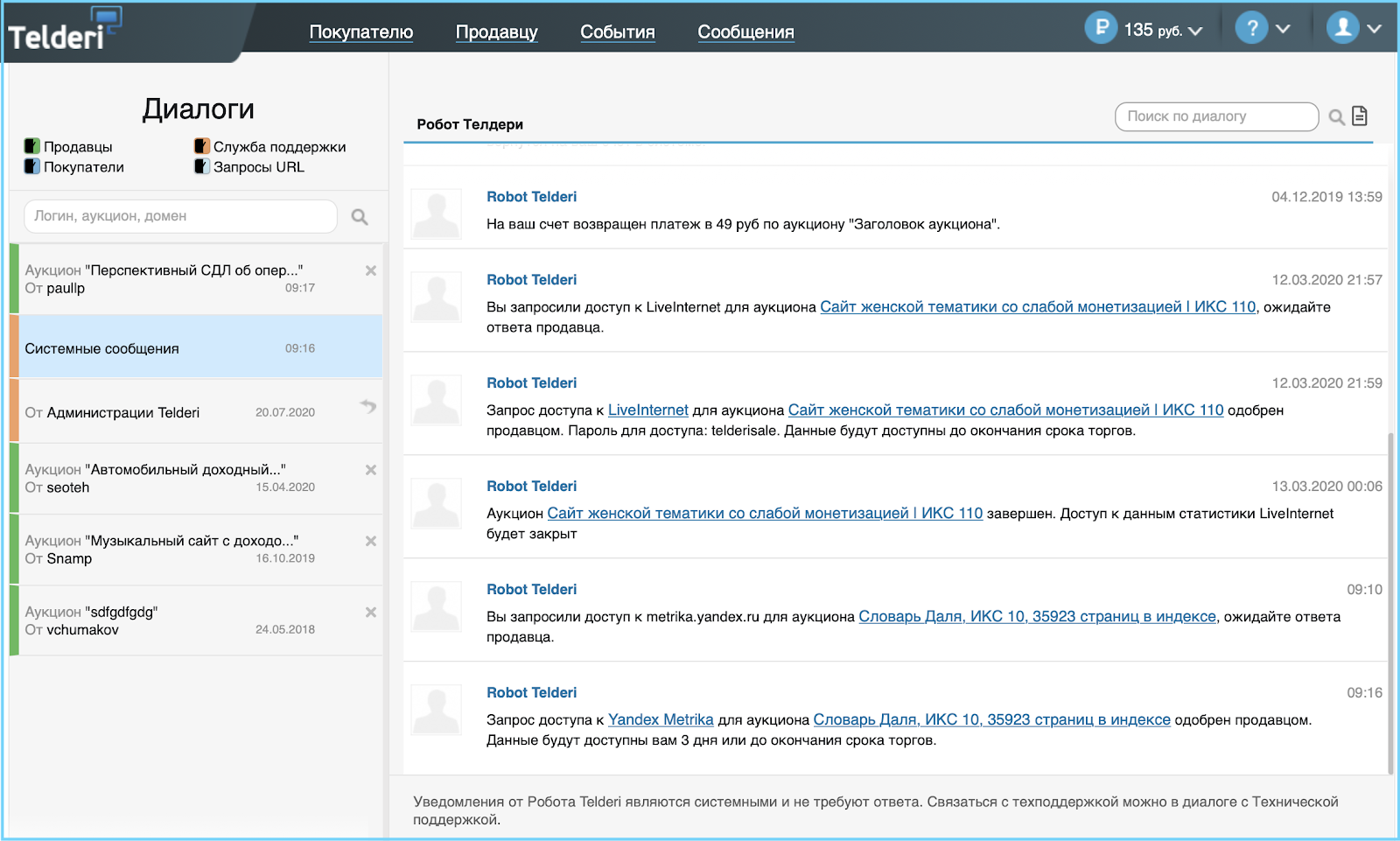
Task: Open Словарь Даля link in 09:16 message
Action: (x=992, y=720)
